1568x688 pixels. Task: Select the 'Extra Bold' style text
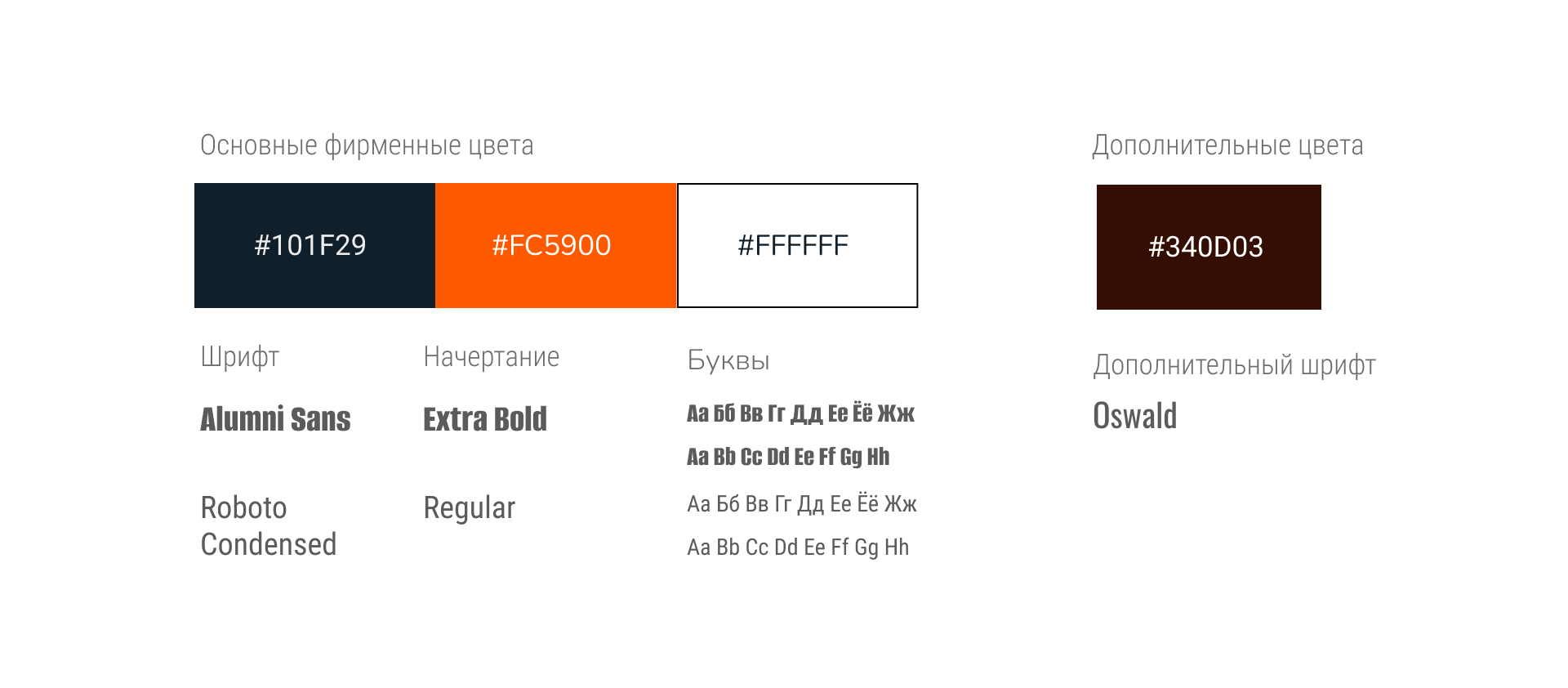pyautogui.click(x=485, y=419)
